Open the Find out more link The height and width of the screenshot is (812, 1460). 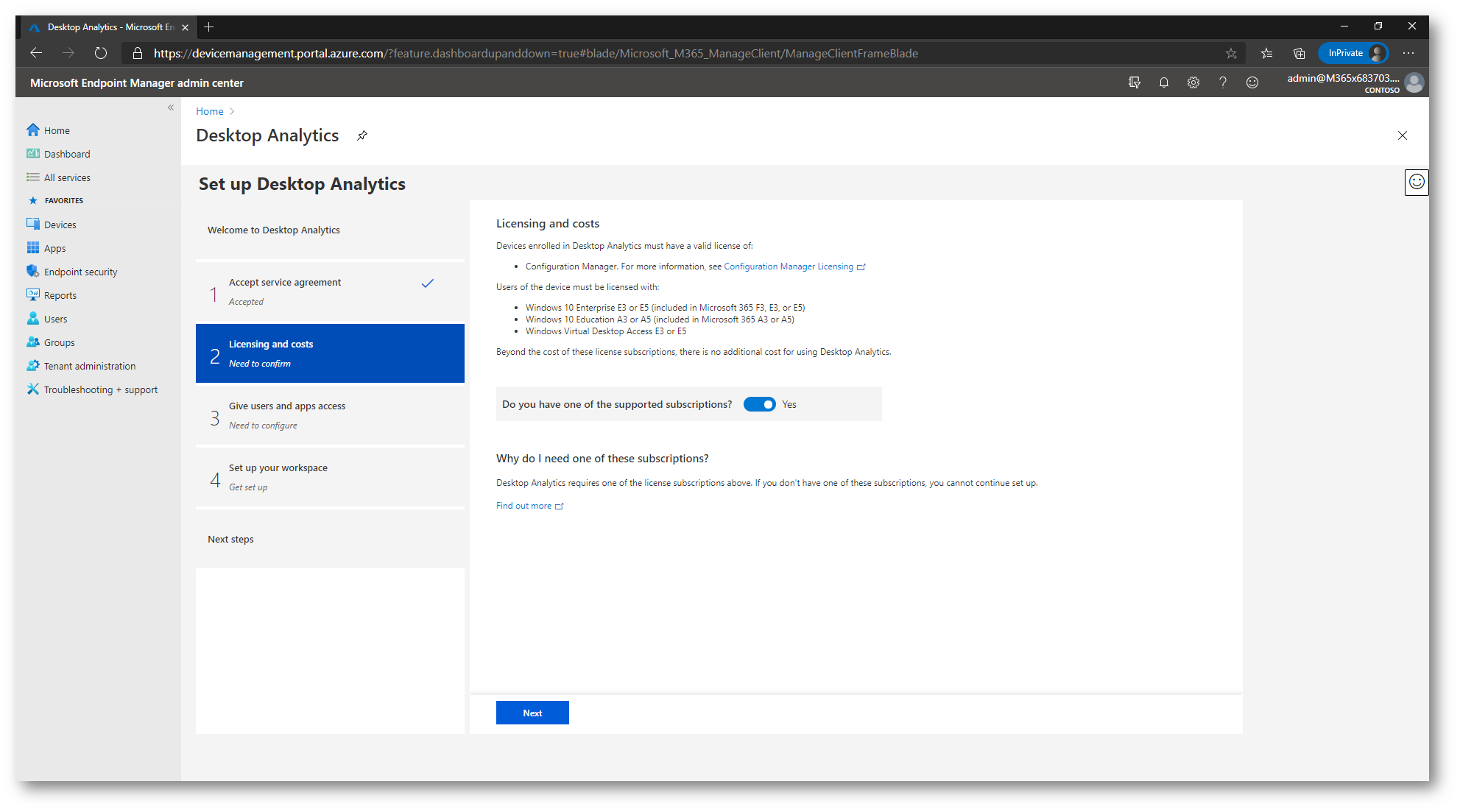coord(529,506)
